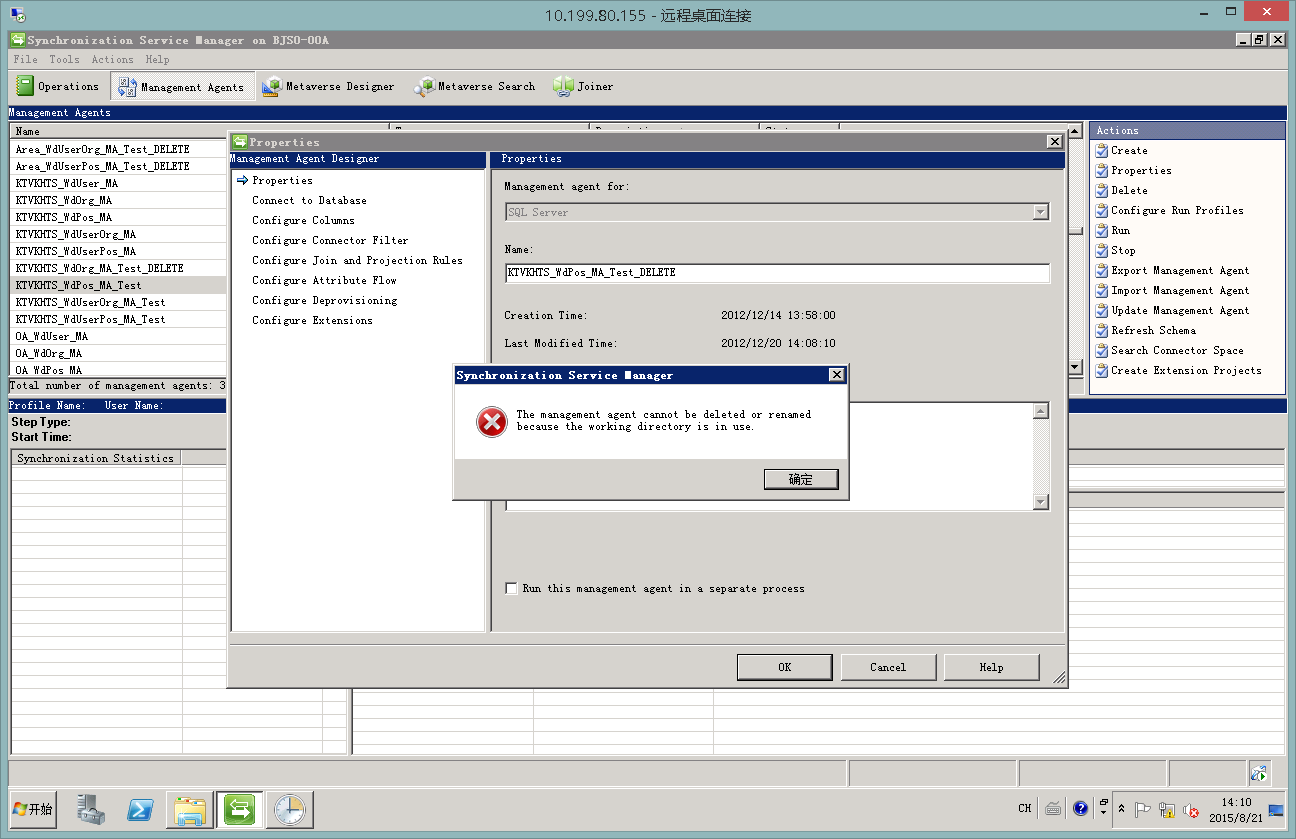The image size is (1296, 839).
Task: Open the Operations toolbar view
Action: [57, 87]
